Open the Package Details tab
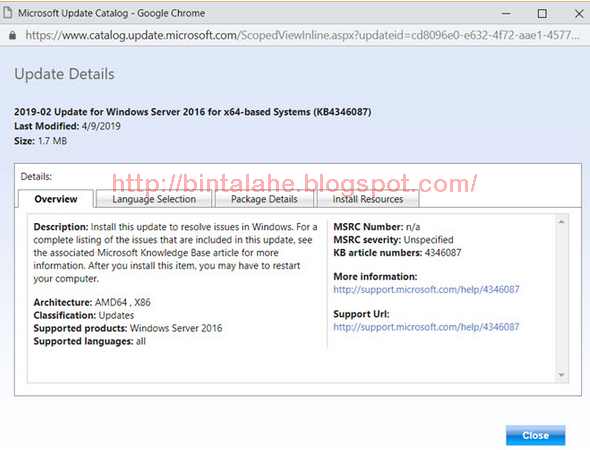Image resolution: width=590 pixels, height=450 pixels. 264,199
